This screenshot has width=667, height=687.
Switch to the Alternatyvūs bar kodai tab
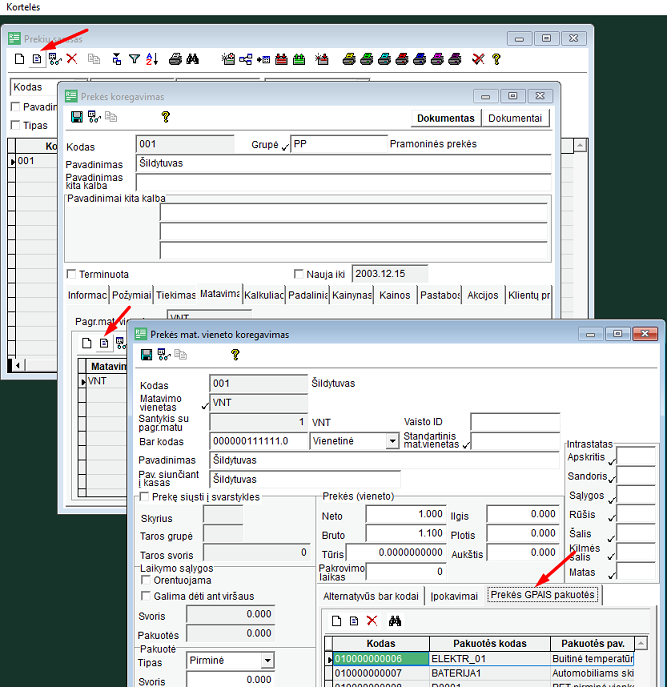pyautogui.click(x=369, y=595)
